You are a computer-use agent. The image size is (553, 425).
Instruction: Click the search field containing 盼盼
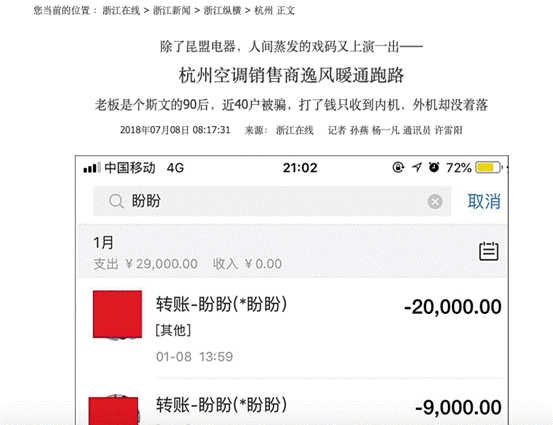pyautogui.click(x=272, y=201)
